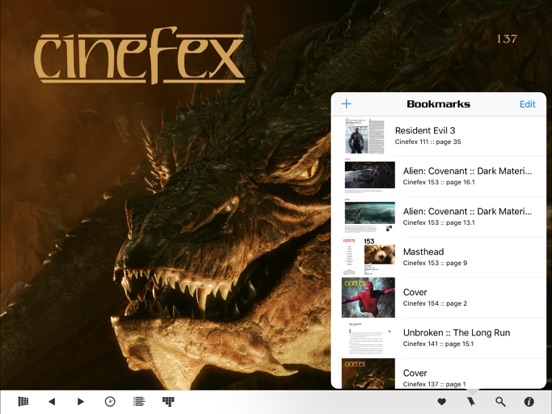Open the library grid view icon
Image resolution: width=552 pixels, height=414 pixels.
[x=23, y=401]
